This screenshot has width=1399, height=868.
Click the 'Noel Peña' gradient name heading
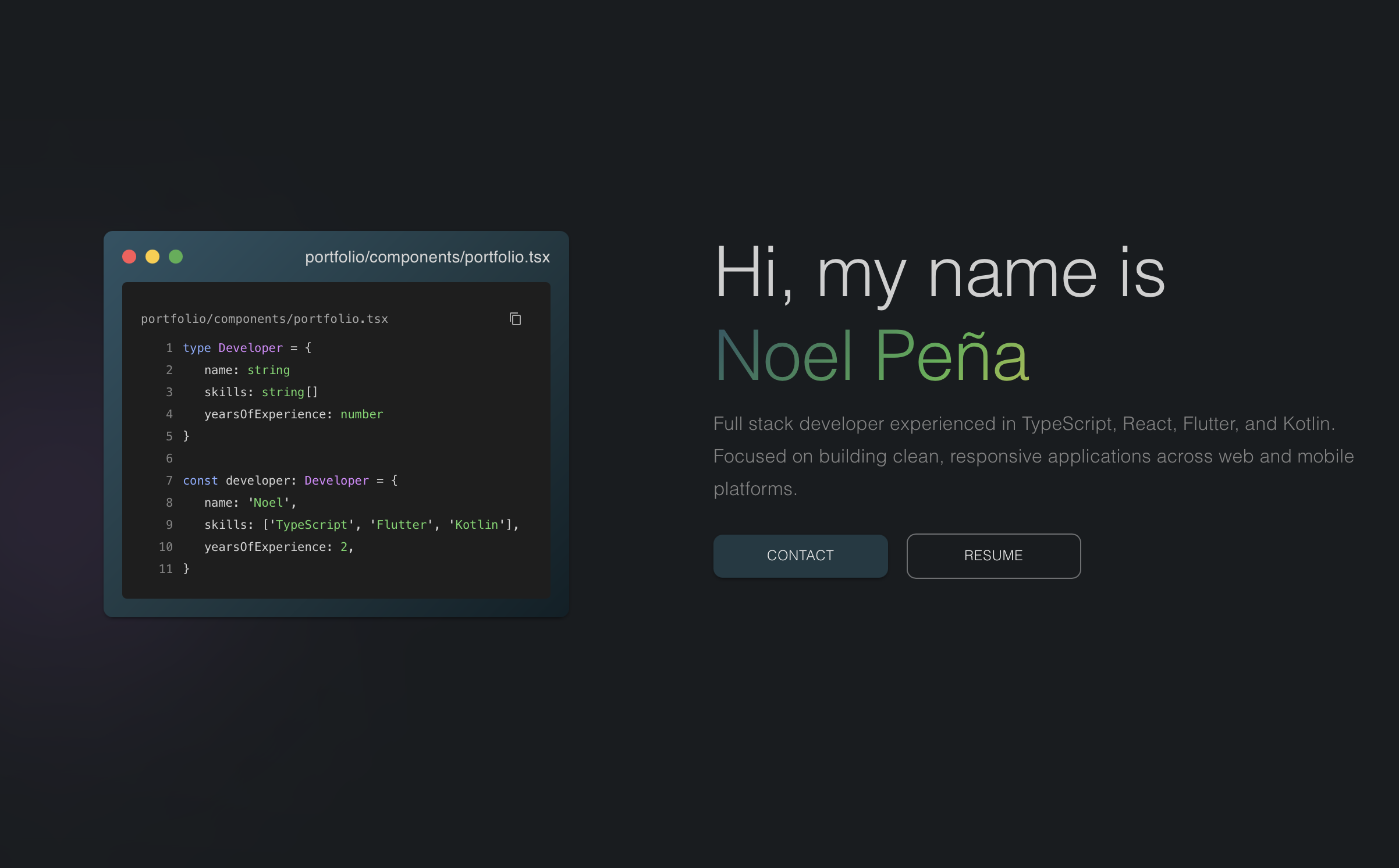click(872, 356)
